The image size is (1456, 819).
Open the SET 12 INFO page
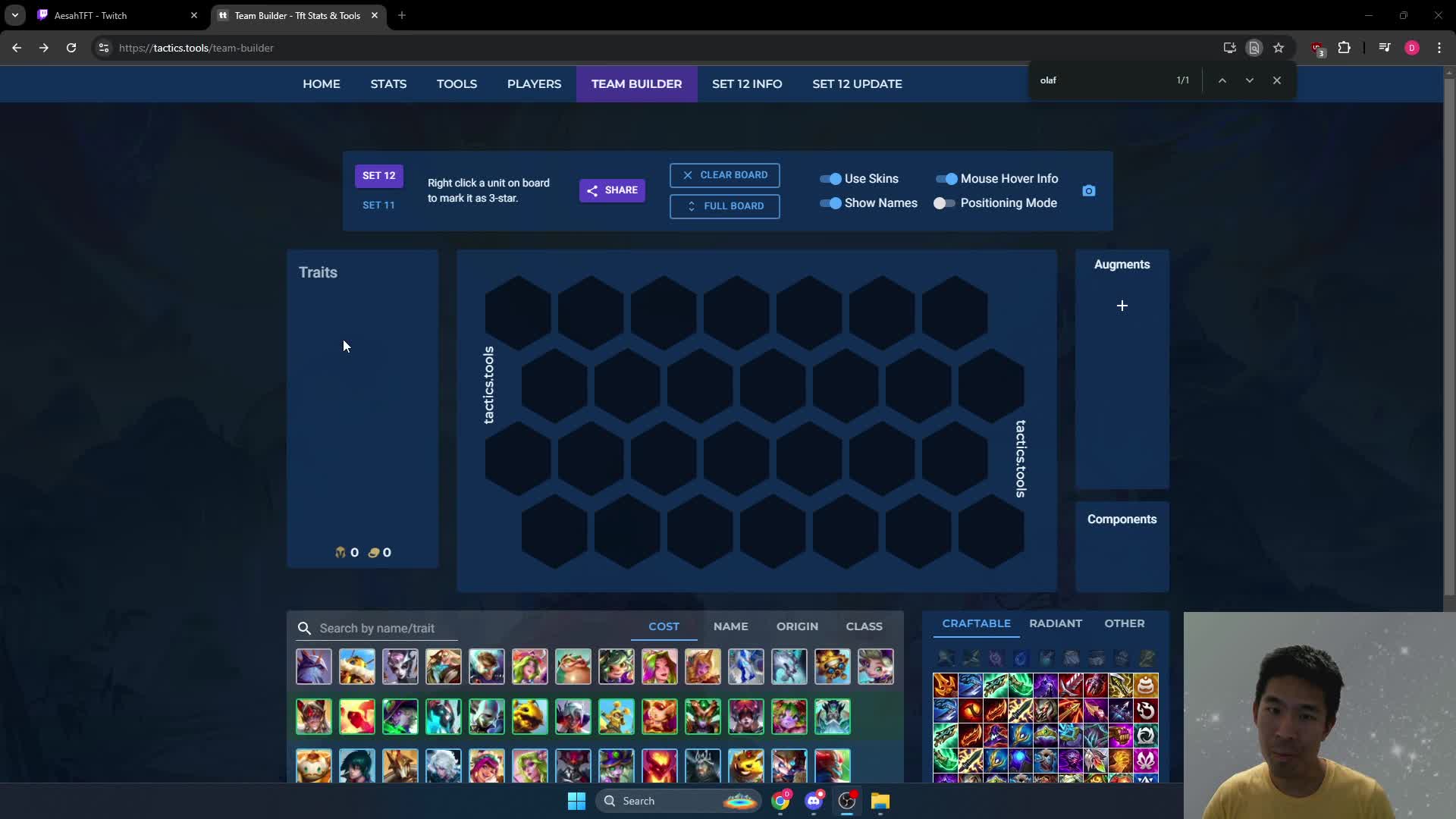pos(747,84)
